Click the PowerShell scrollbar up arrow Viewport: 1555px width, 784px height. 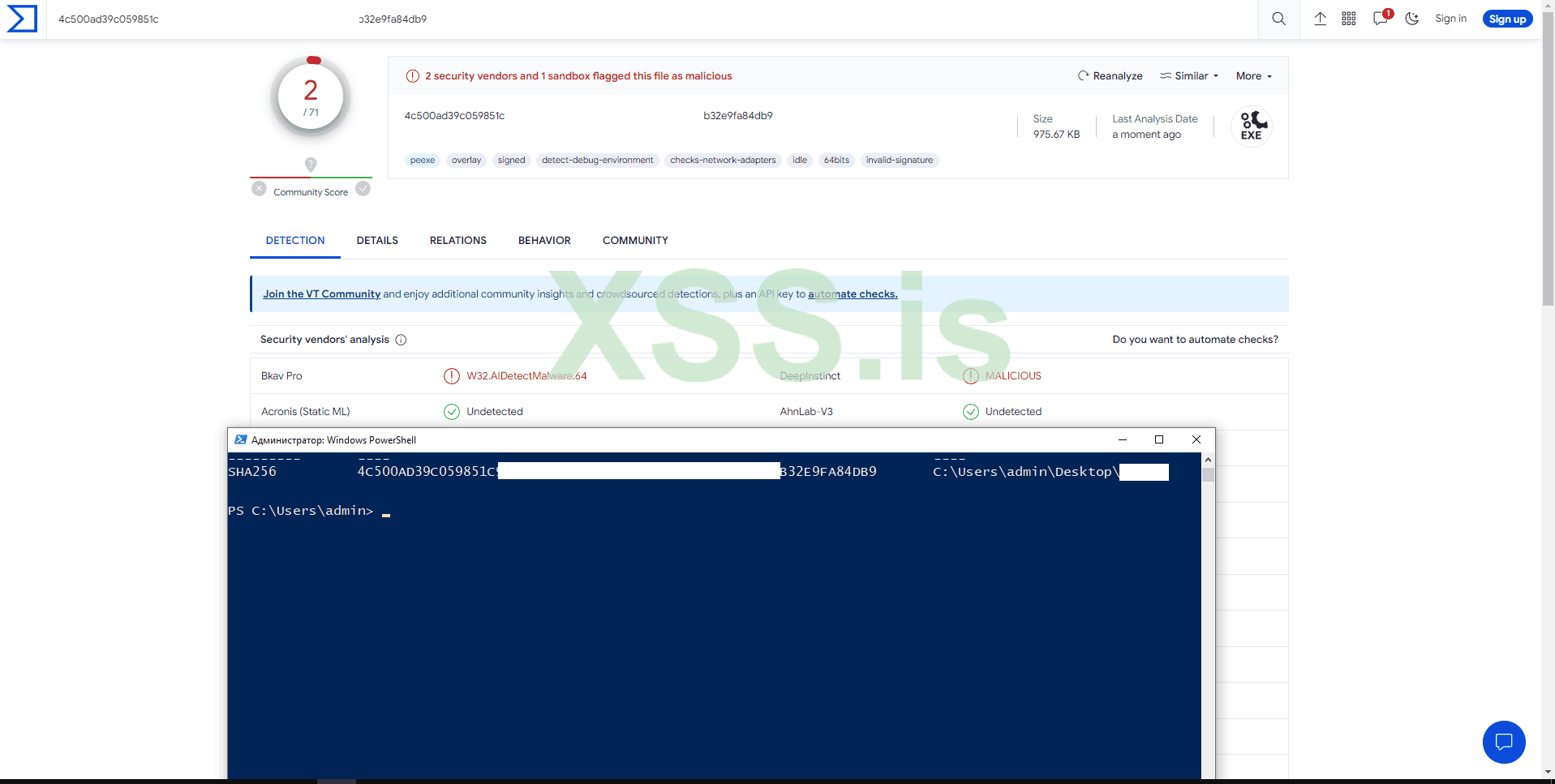pyautogui.click(x=1208, y=460)
